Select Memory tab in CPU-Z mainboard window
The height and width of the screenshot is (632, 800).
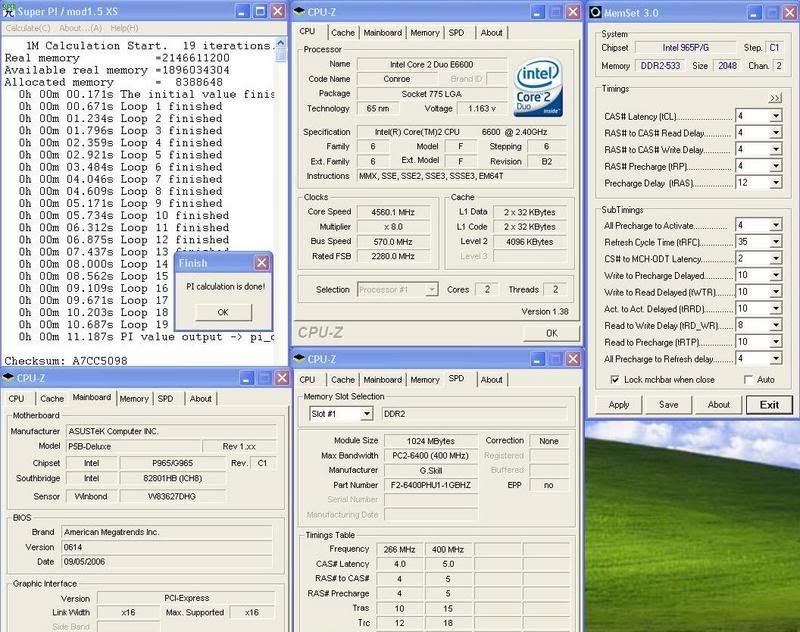coord(134,399)
